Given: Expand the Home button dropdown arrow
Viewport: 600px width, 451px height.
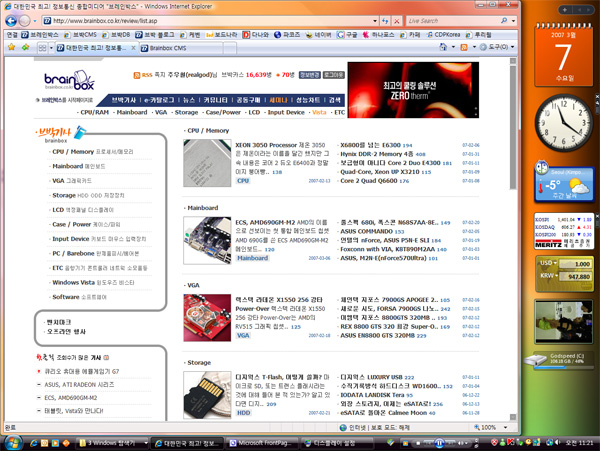Looking at the screenshot, I should tap(453, 47).
